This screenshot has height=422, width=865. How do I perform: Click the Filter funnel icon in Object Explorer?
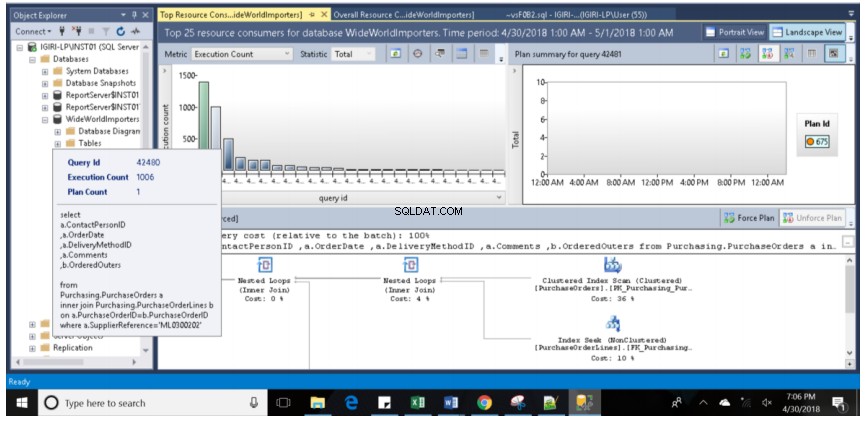pos(106,32)
